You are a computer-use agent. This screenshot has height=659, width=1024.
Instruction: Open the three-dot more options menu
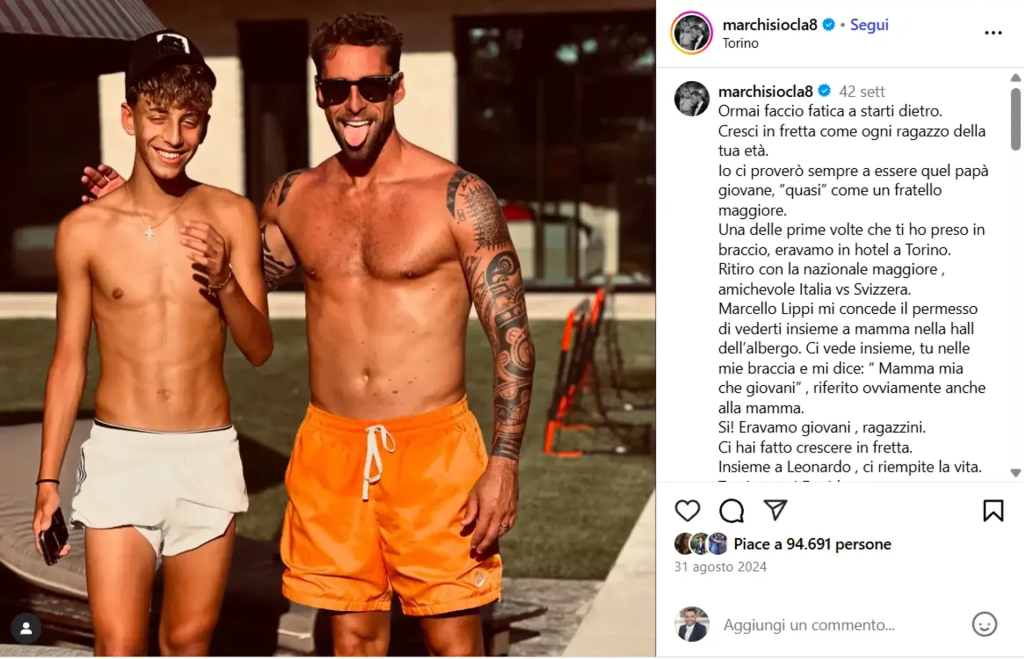[993, 33]
